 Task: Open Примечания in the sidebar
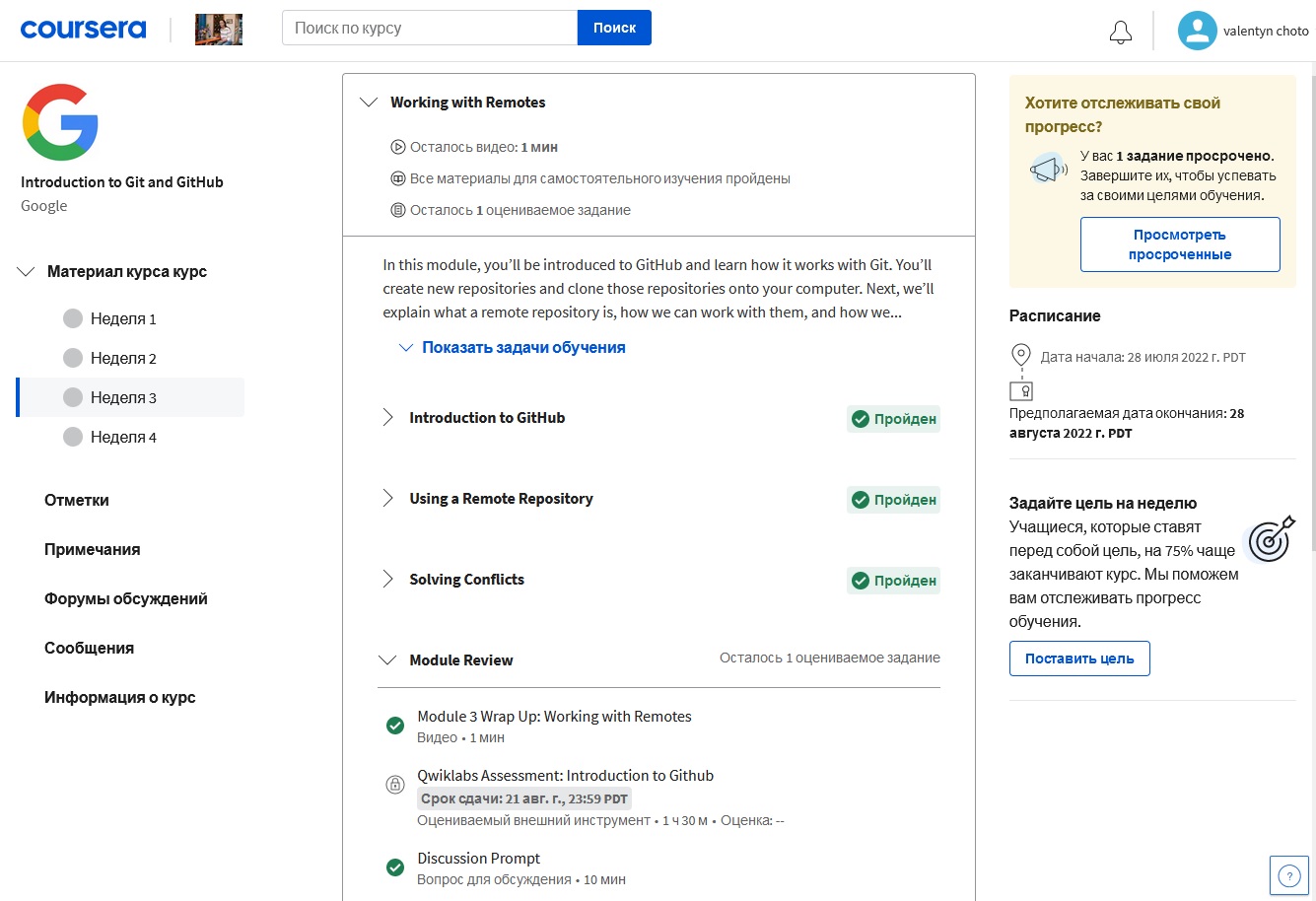pos(93,549)
